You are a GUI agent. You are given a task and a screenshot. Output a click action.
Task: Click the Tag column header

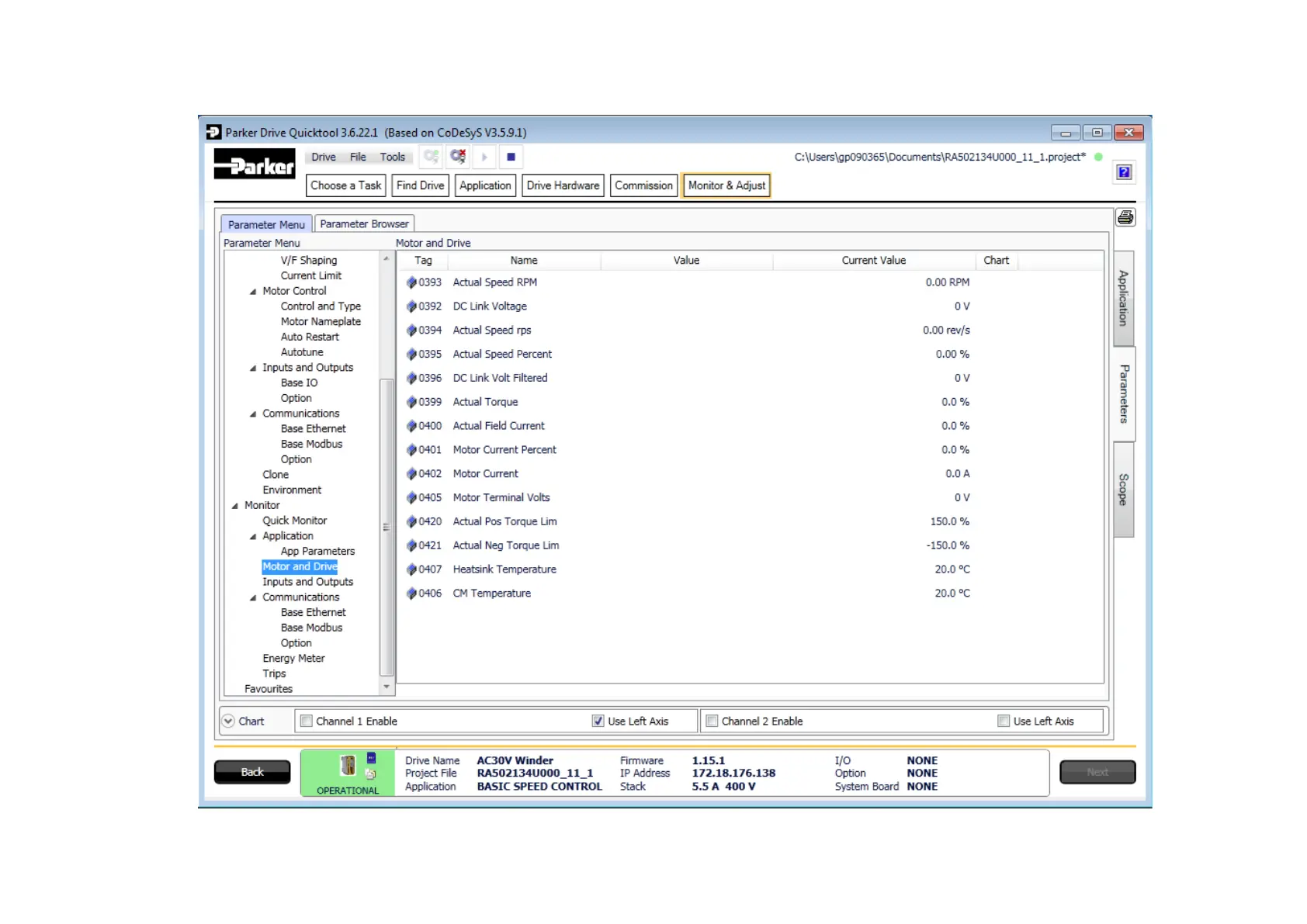423,261
